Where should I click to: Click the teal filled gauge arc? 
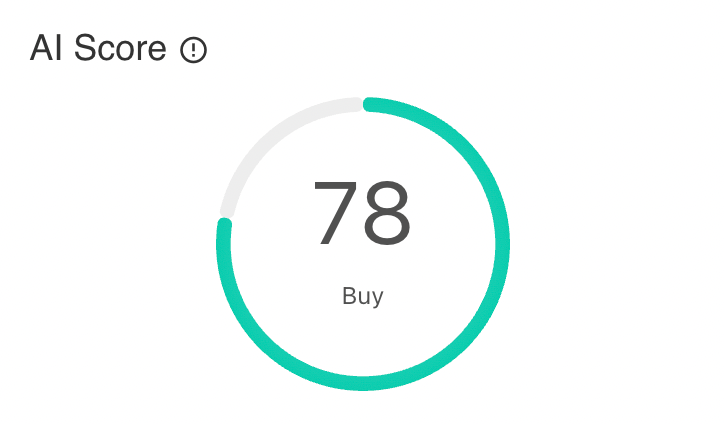tap(502, 244)
